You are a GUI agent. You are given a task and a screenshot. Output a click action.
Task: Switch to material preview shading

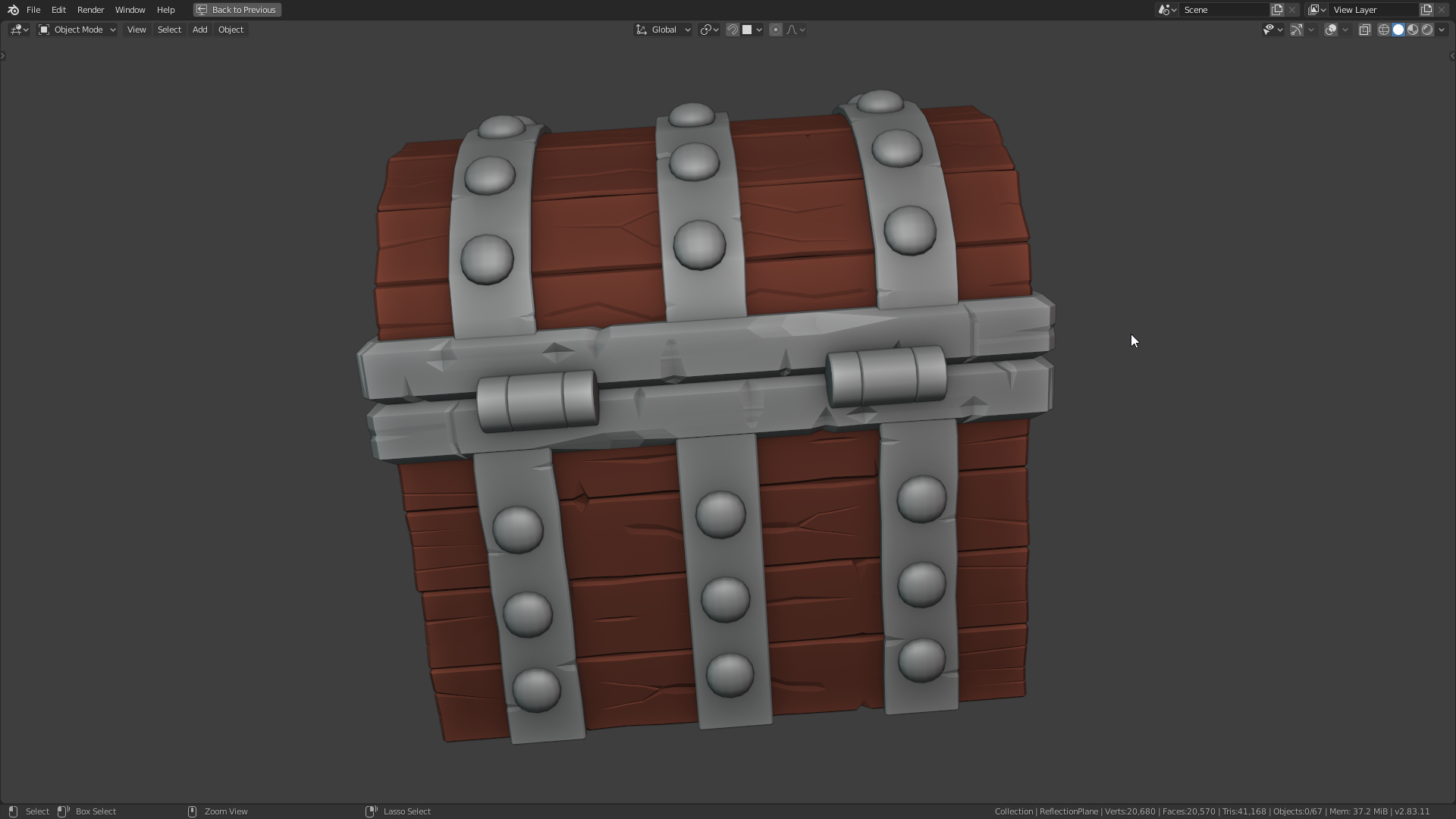point(1413,30)
